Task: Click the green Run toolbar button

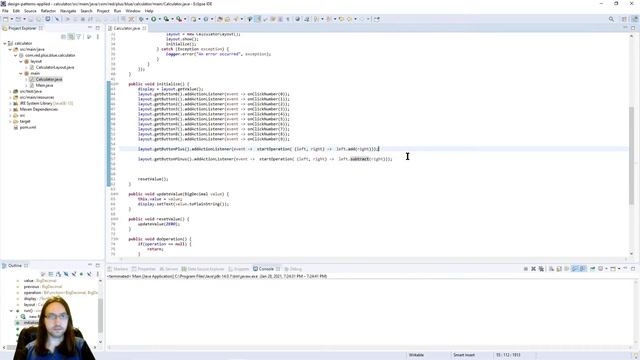Action: point(154,19)
